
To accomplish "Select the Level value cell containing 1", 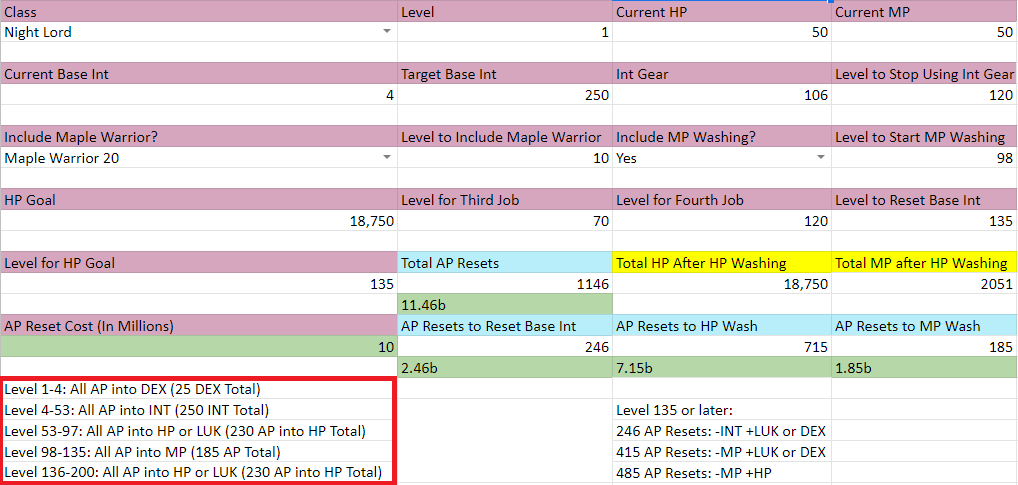I will pyautogui.click(x=505, y=33).
